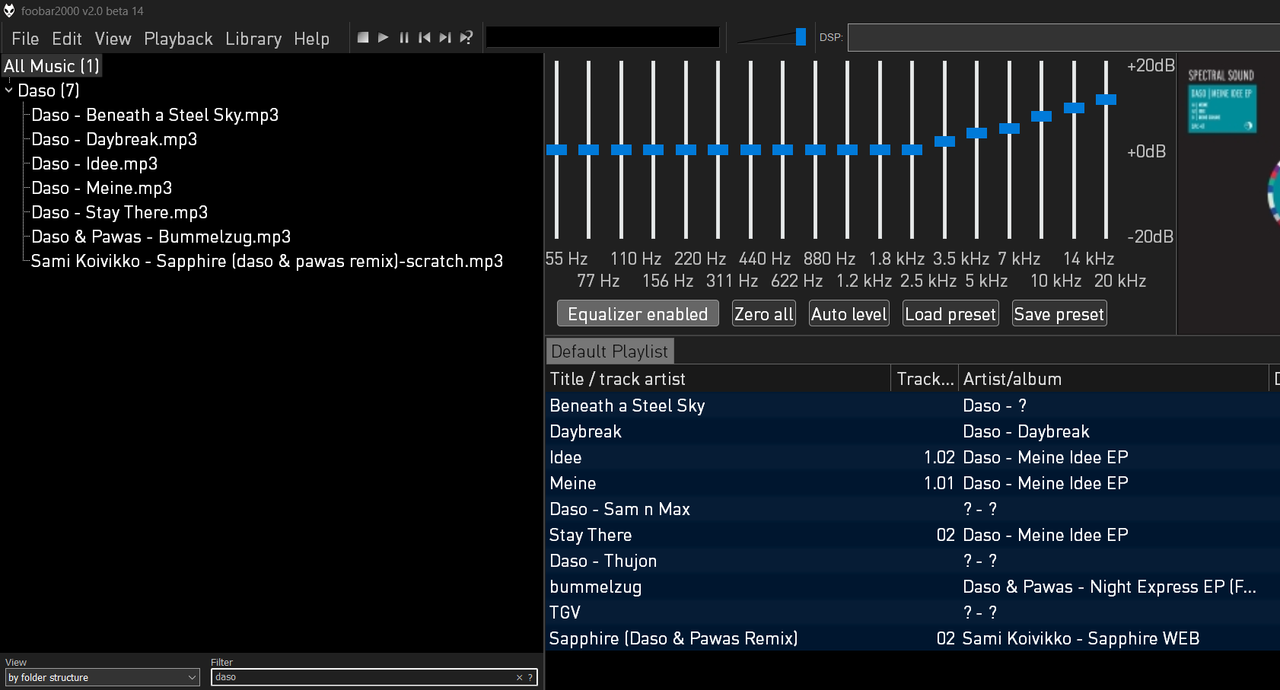Select the Default Playlist tab
This screenshot has height=690, width=1280.
[609, 351]
